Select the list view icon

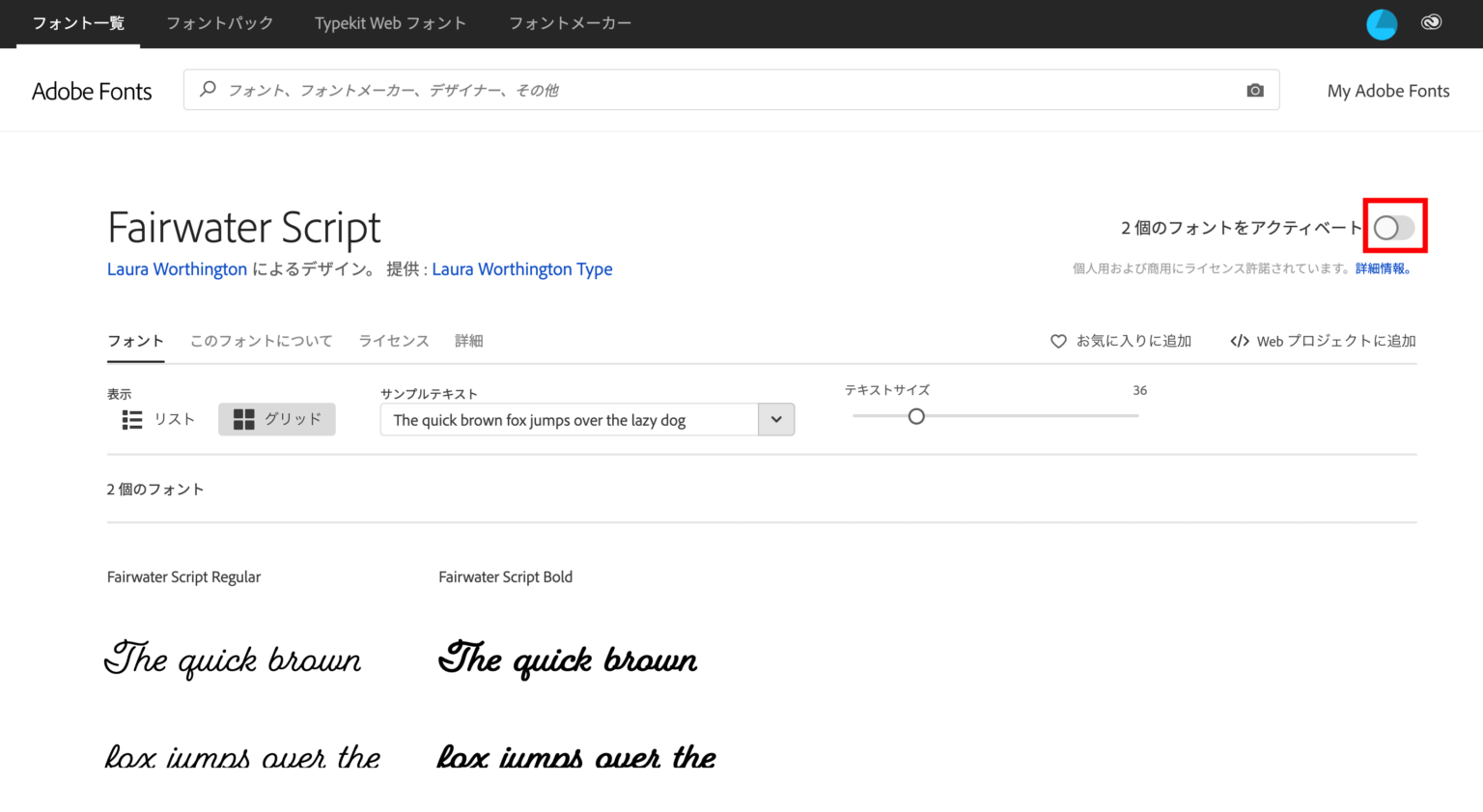click(132, 419)
